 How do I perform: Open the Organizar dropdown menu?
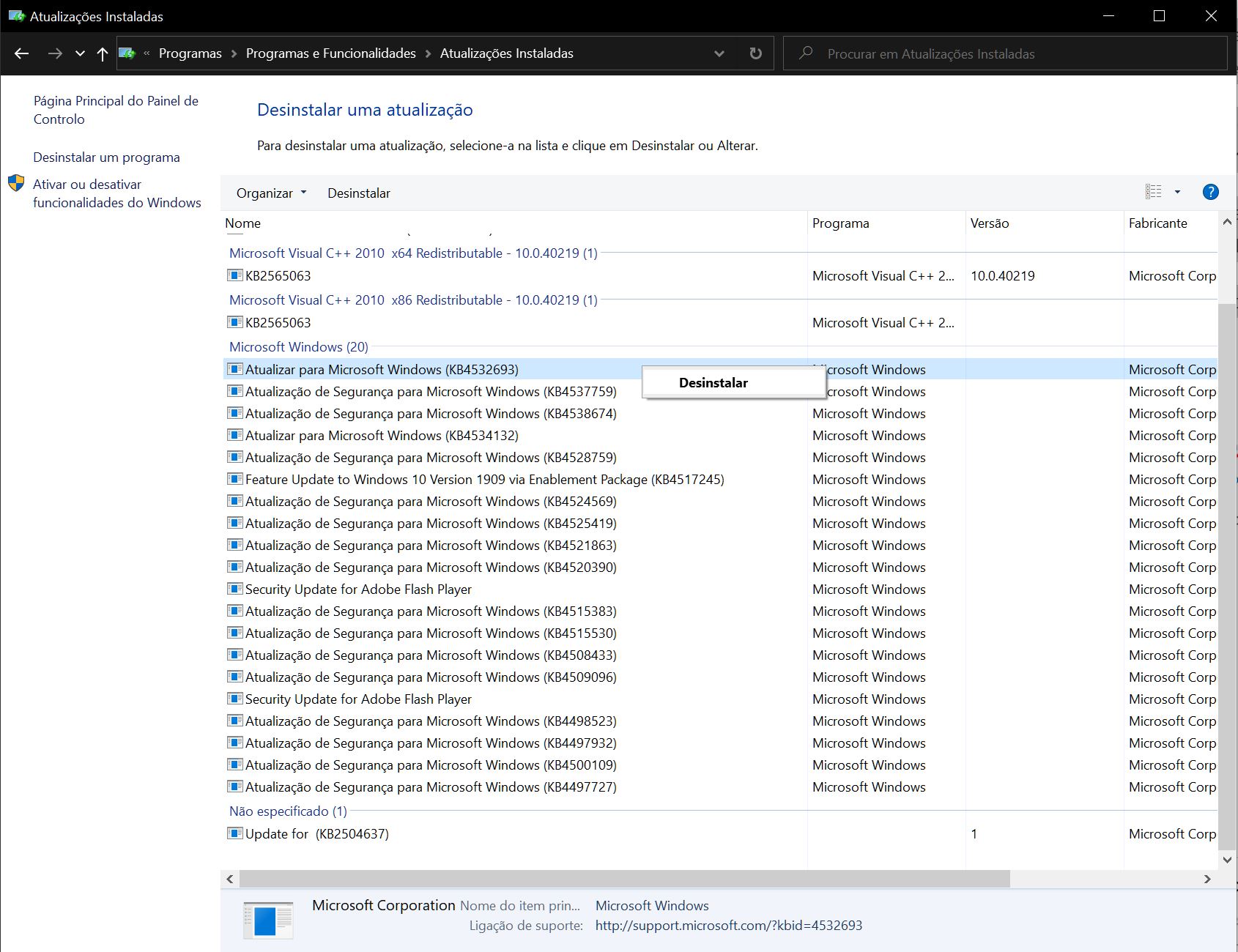pyautogui.click(x=271, y=193)
